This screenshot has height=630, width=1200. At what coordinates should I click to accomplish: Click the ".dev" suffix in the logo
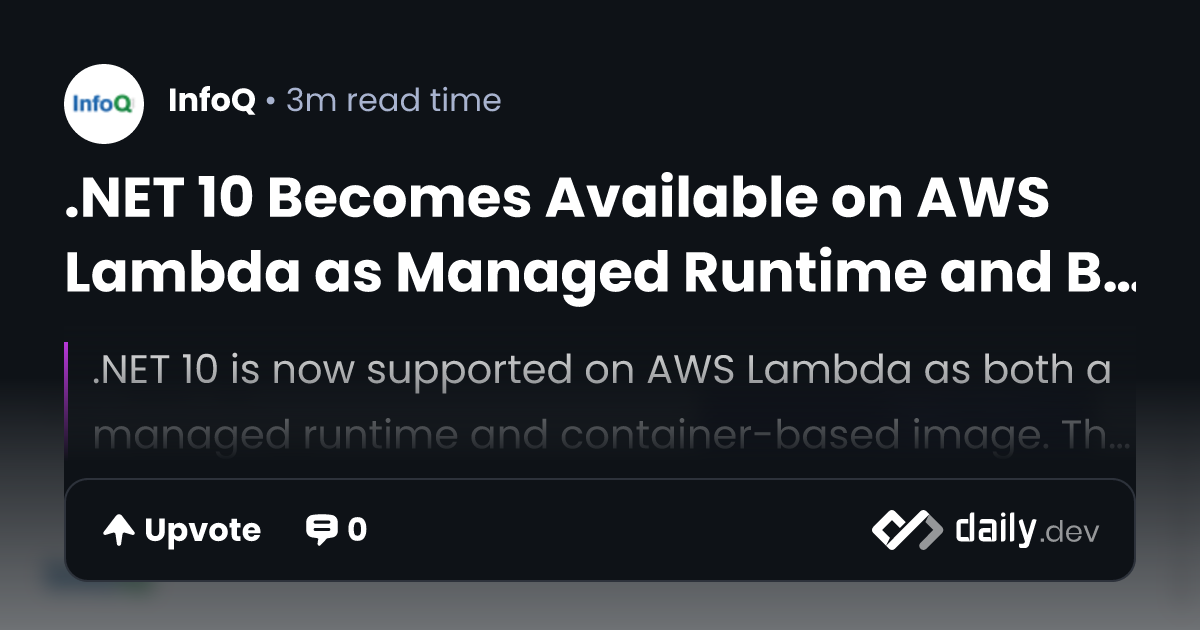1070,533
